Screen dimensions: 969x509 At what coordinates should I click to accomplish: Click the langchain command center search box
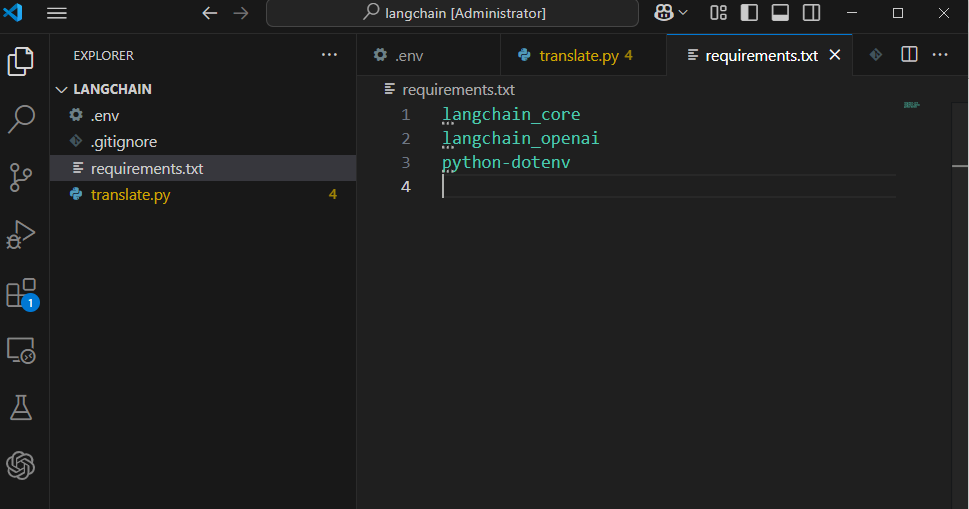click(x=452, y=13)
